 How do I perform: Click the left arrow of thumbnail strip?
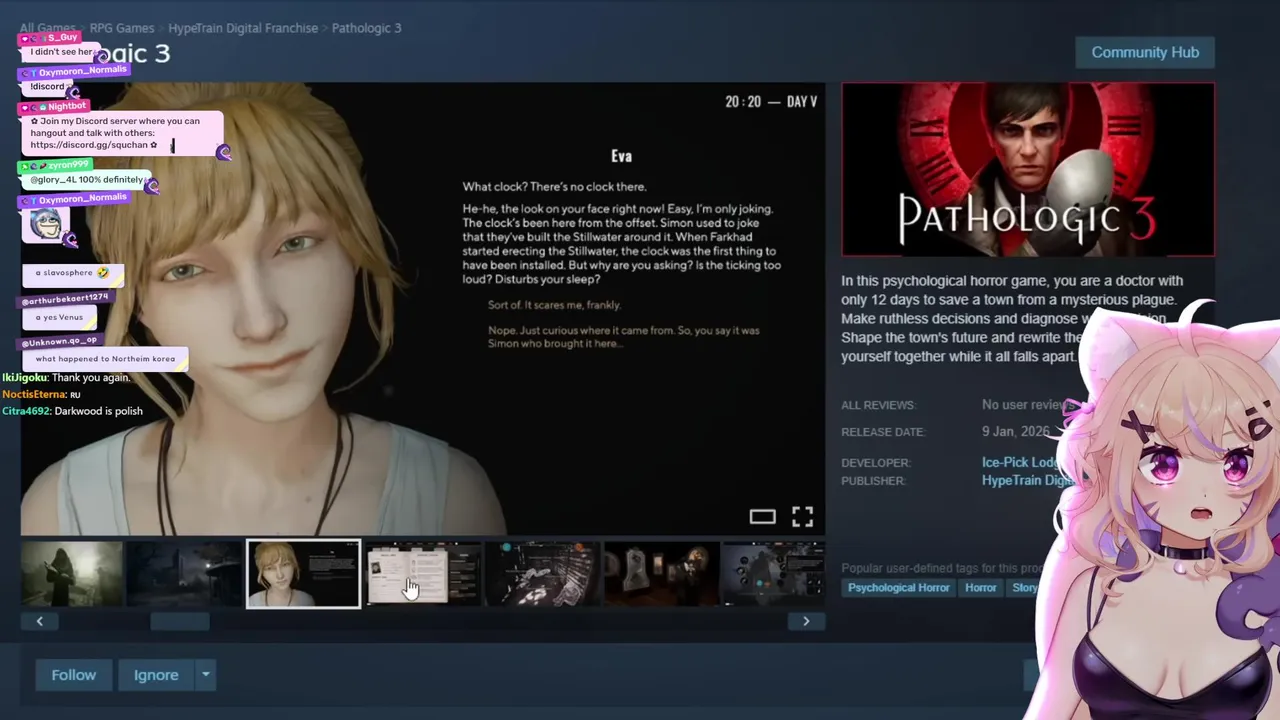[40, 621]
